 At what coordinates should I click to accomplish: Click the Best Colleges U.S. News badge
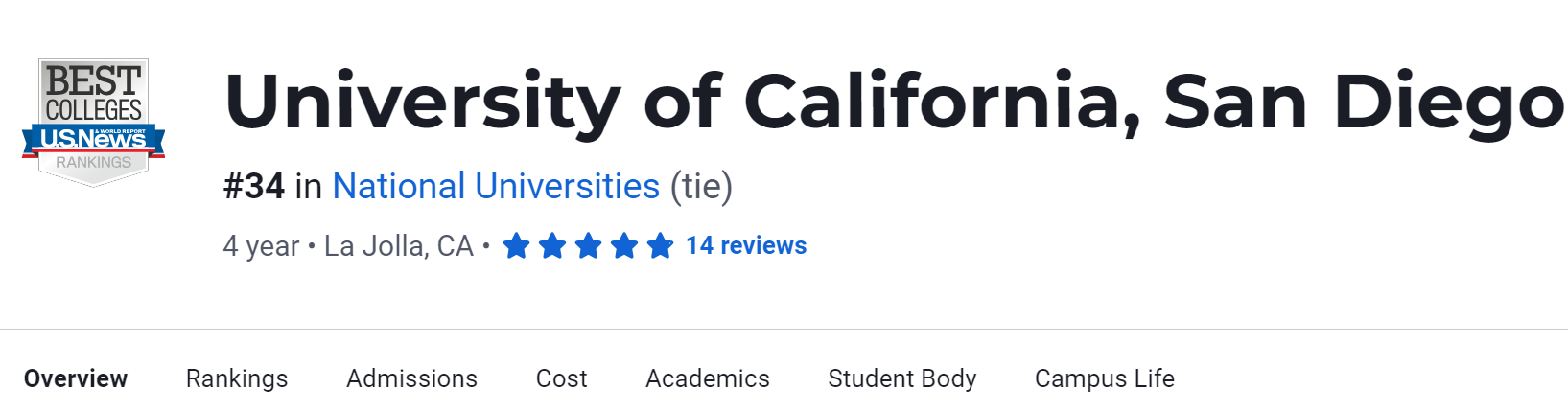click(93, 121)
